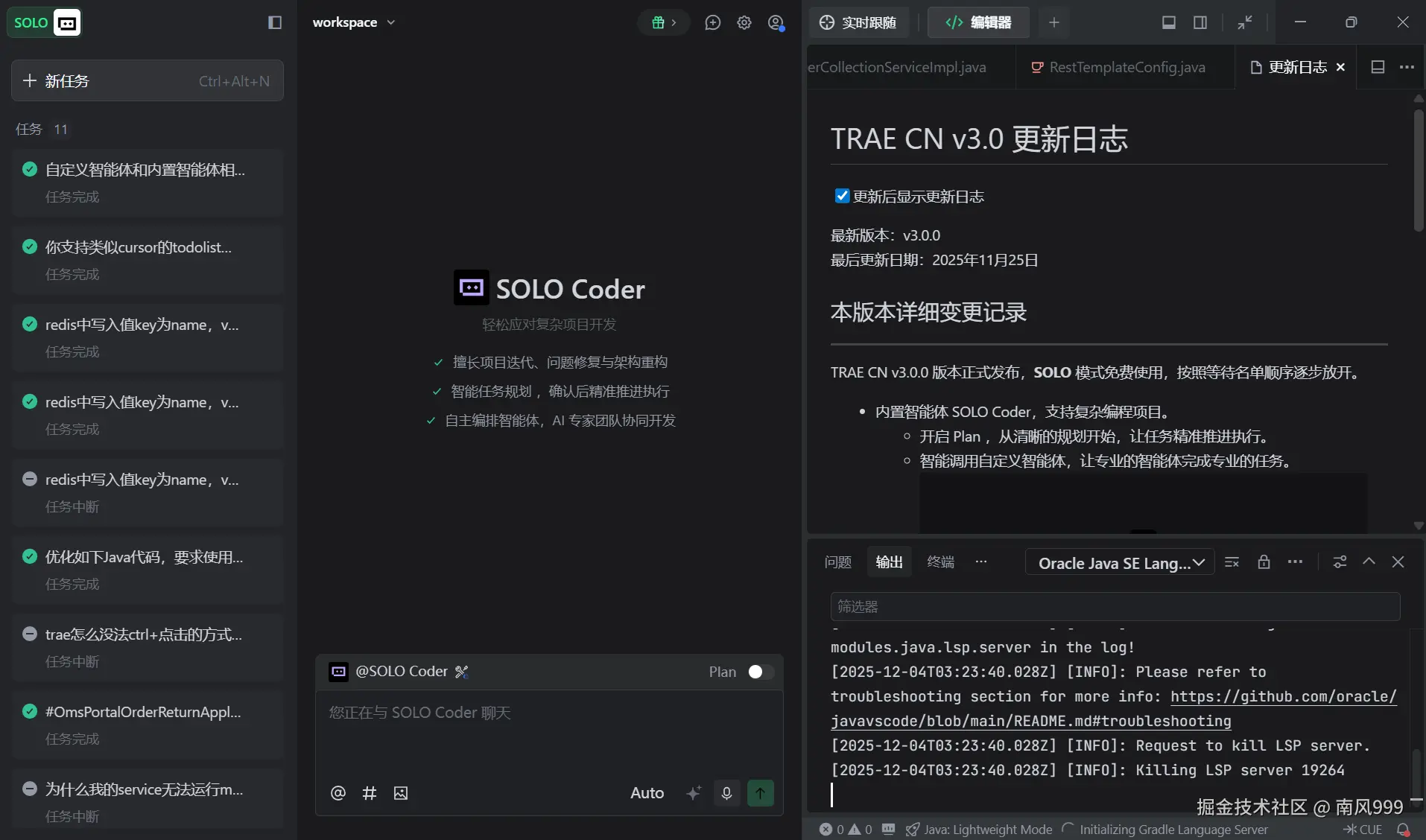Uncheck 更新后显示更新日志 checkbox
This screenshot has width=1426, height=840.
pos(842,196)
